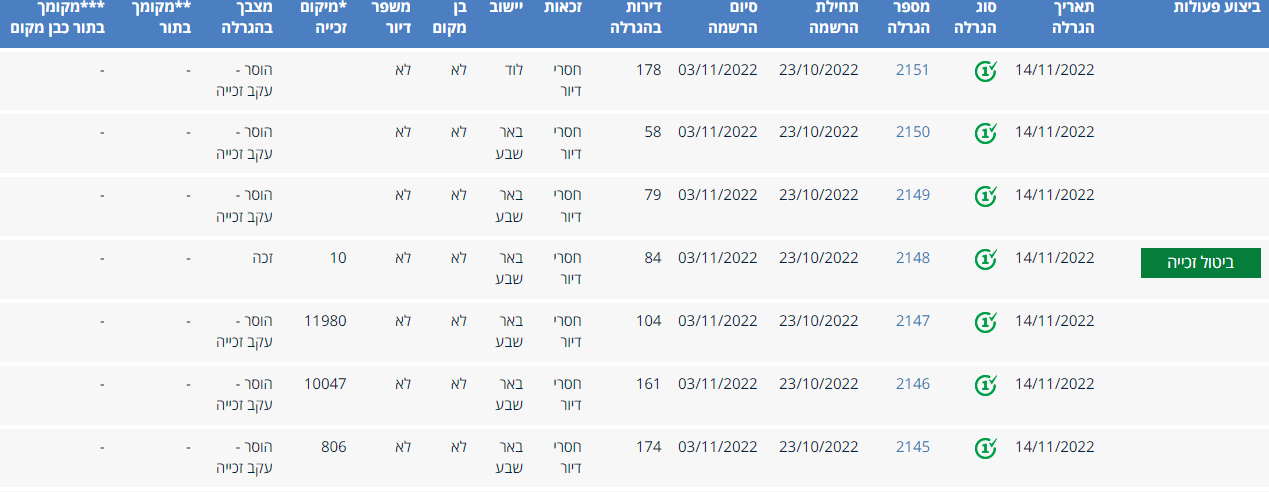1269x492 pixels.
Task: Click the green lottery type icon beside 2146
Action: [x=986, y=385]
